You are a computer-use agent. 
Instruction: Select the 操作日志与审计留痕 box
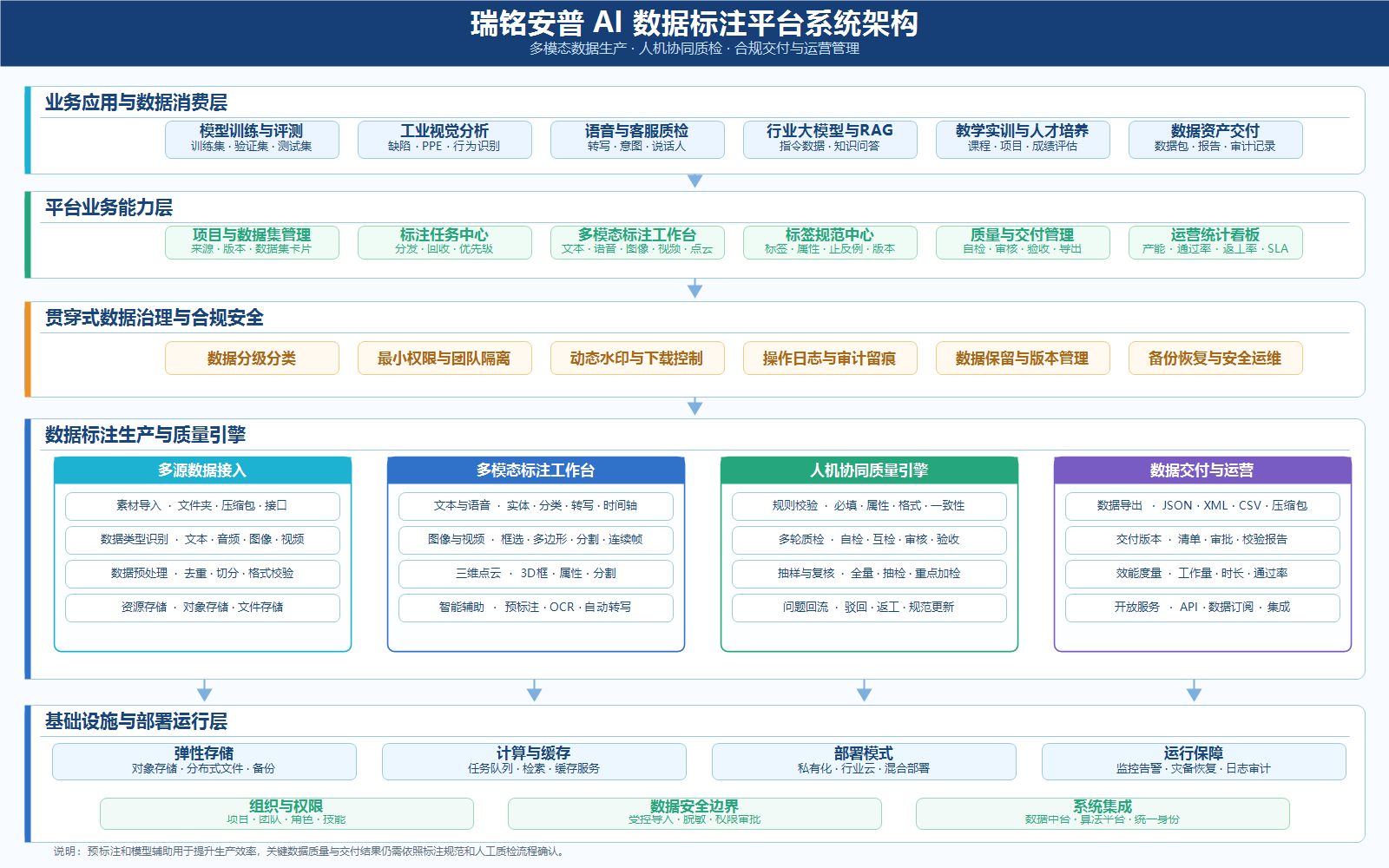[x=830, y=358]
